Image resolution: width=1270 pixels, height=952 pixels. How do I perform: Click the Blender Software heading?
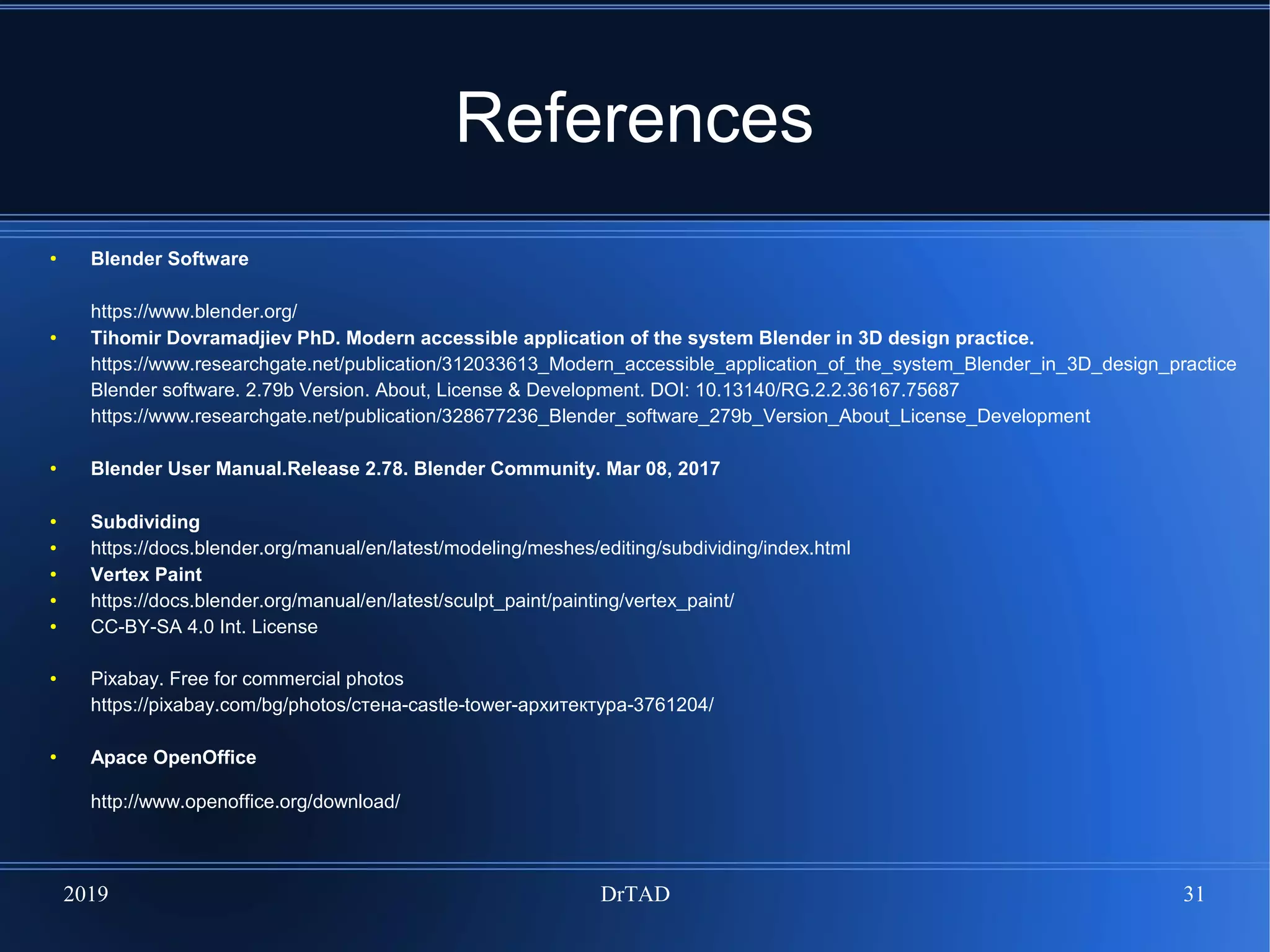pos(169,259)
